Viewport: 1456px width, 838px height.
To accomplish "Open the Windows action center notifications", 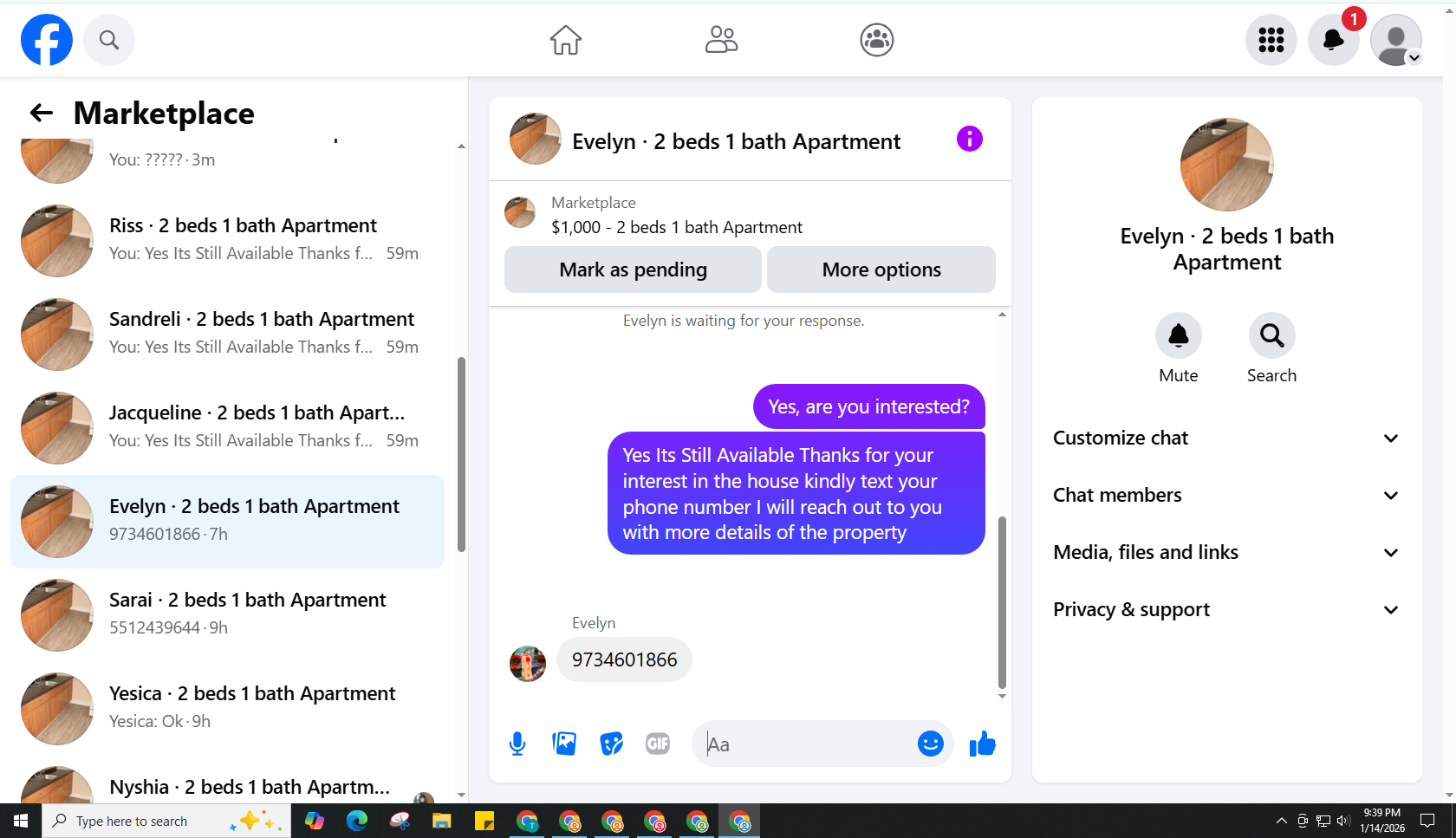I will [x=1427, y=821].
